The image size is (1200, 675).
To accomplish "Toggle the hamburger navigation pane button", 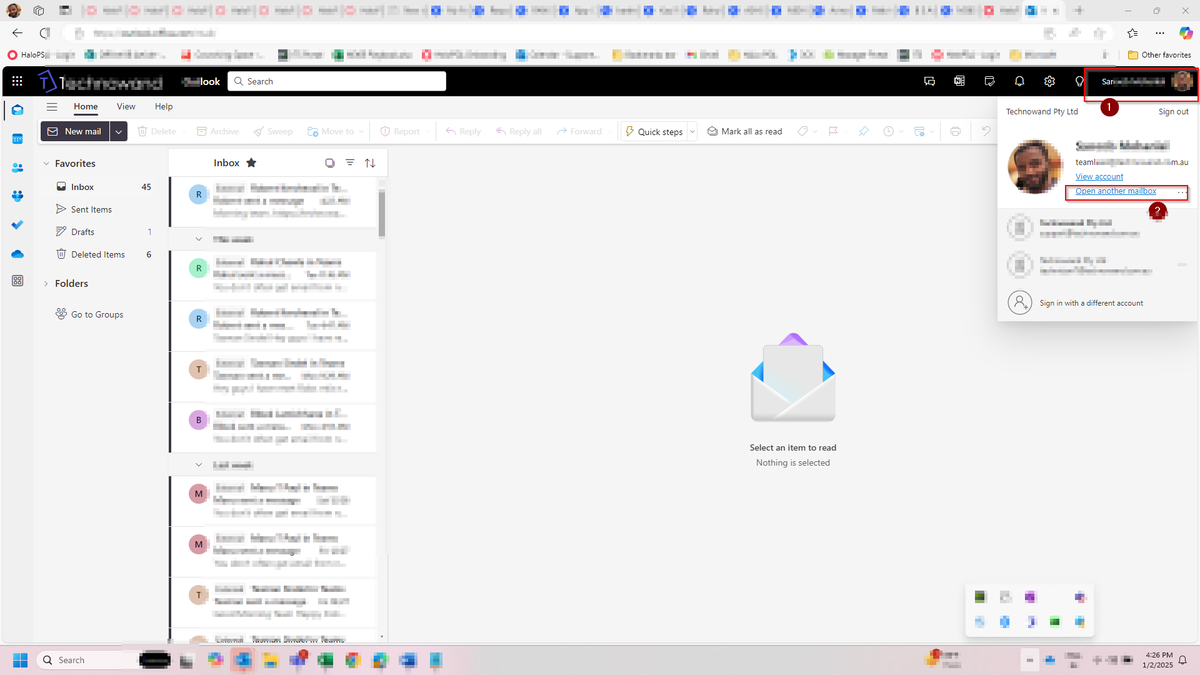I will [x=52, y=106].
